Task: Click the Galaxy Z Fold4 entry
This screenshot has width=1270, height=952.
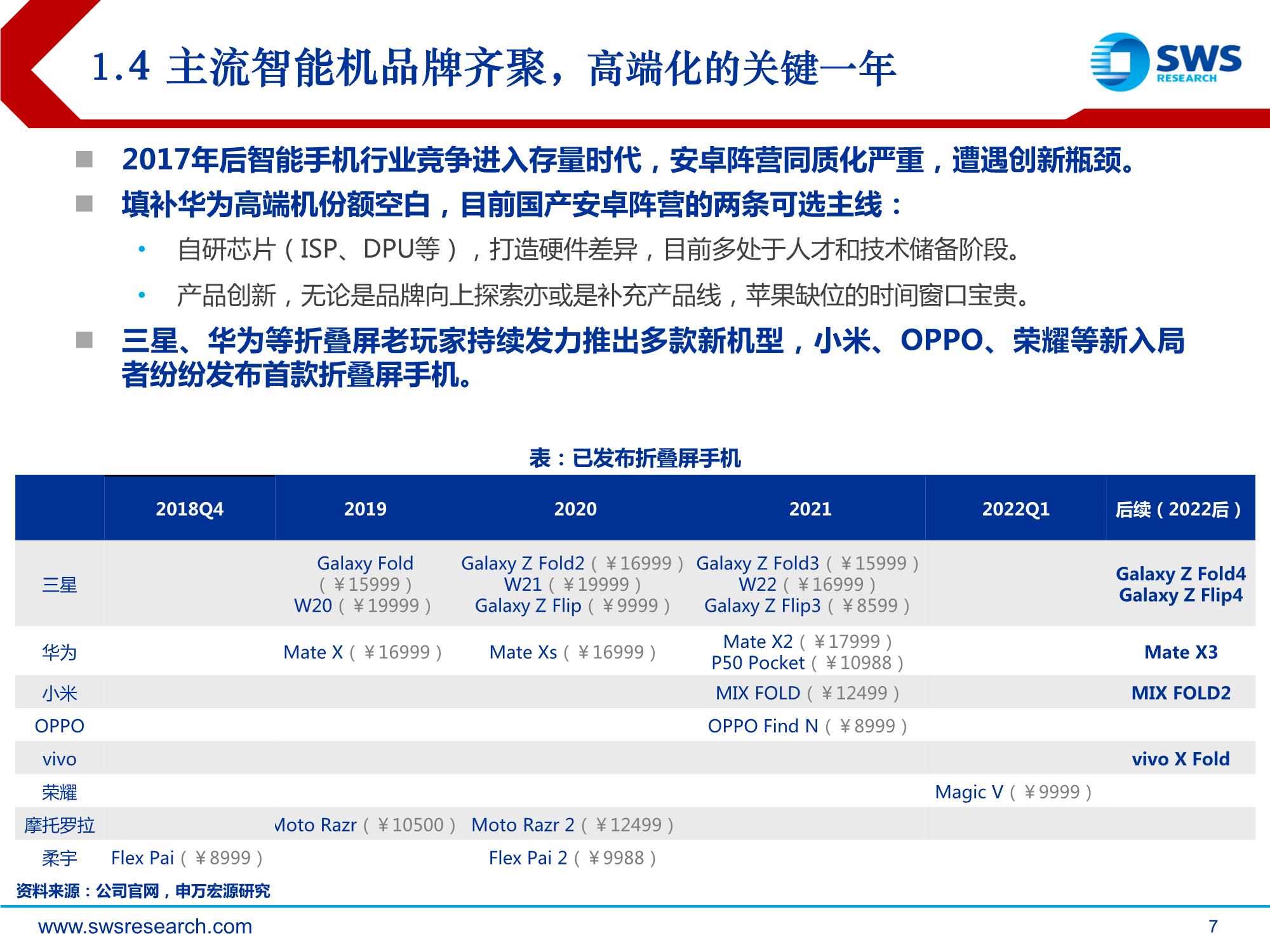Action: (1180, 574)
